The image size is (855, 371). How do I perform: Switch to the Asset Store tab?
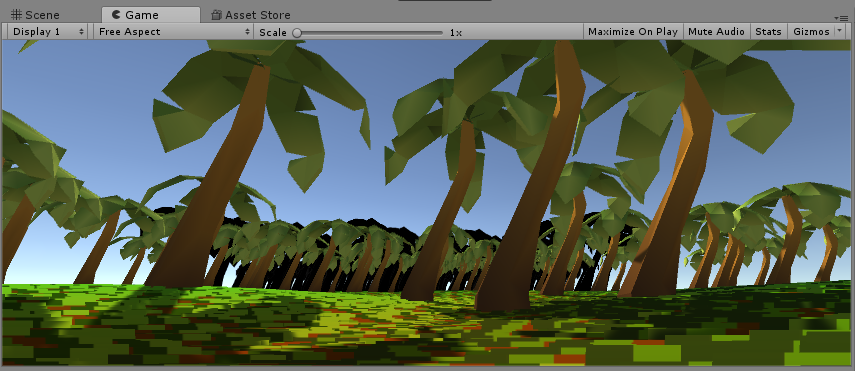(x=251, y=15)
